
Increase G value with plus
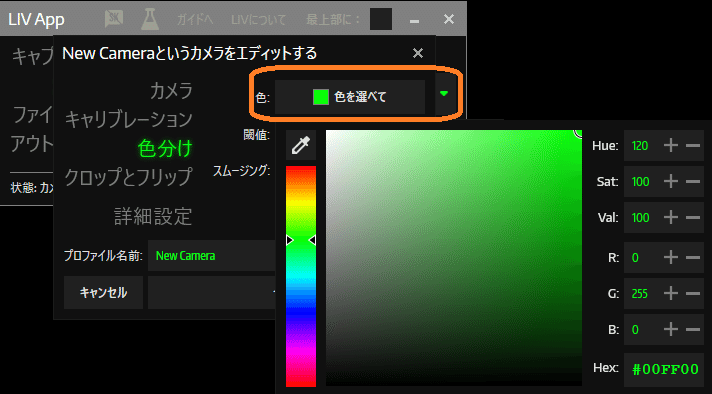pyautogui.click(x=671, y=293)
